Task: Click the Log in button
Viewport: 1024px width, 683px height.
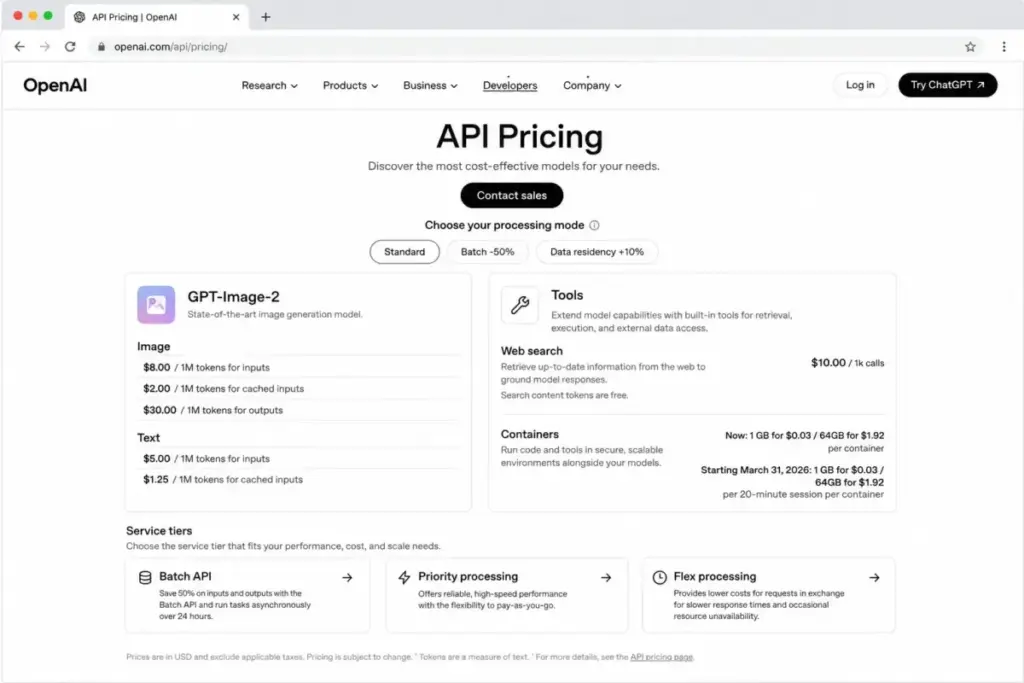Action: click(860, 85)
